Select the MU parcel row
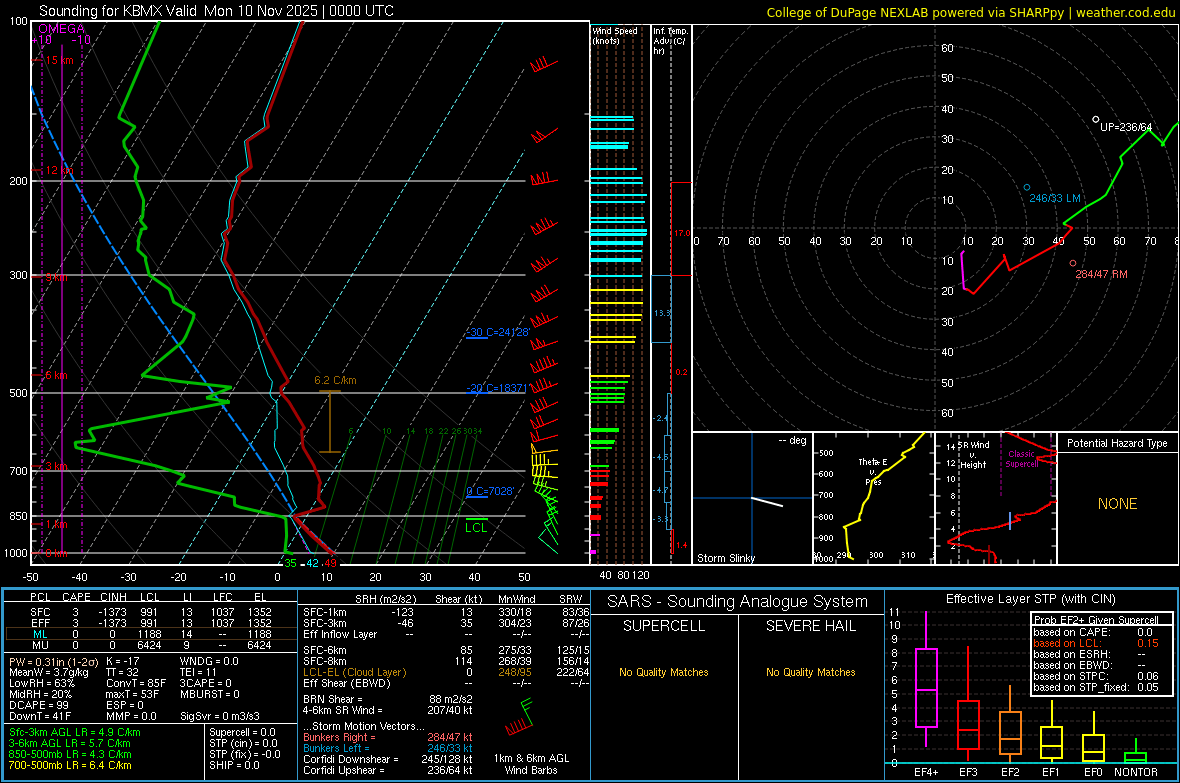Image resolution: width=1180 pixels, height=783 pixels. point(151,645)
